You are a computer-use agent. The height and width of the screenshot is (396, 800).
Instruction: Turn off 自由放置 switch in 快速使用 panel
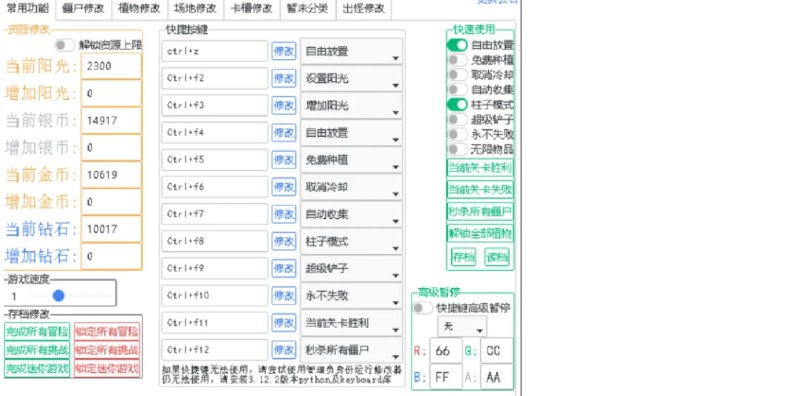click(457, 45)
